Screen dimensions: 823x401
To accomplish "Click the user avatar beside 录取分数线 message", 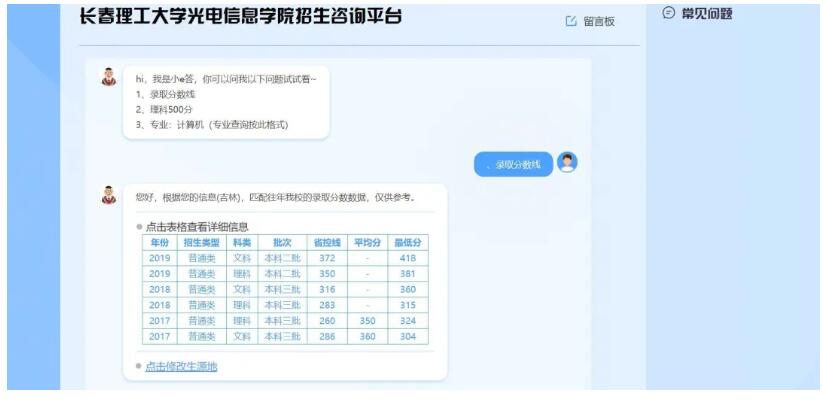I will click(567, 162).
